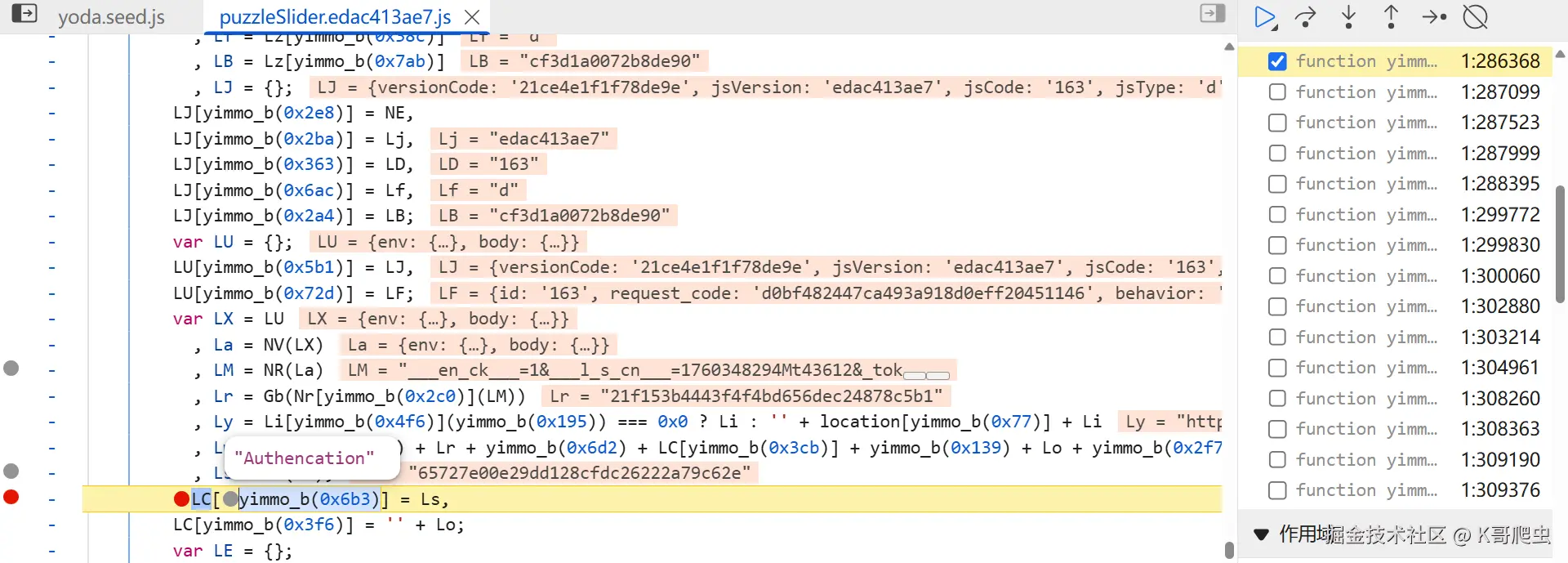Screen dimensions: 1568x563
Task: Click the Lf = "d" inline value
Action: click(x=479, y=190)
